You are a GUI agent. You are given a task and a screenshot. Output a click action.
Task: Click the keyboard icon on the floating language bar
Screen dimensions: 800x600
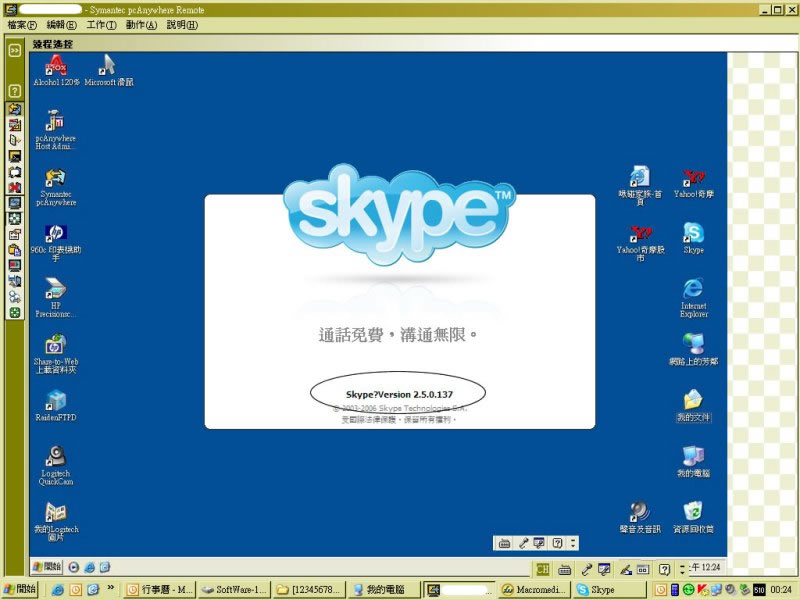tap(504, 543)
